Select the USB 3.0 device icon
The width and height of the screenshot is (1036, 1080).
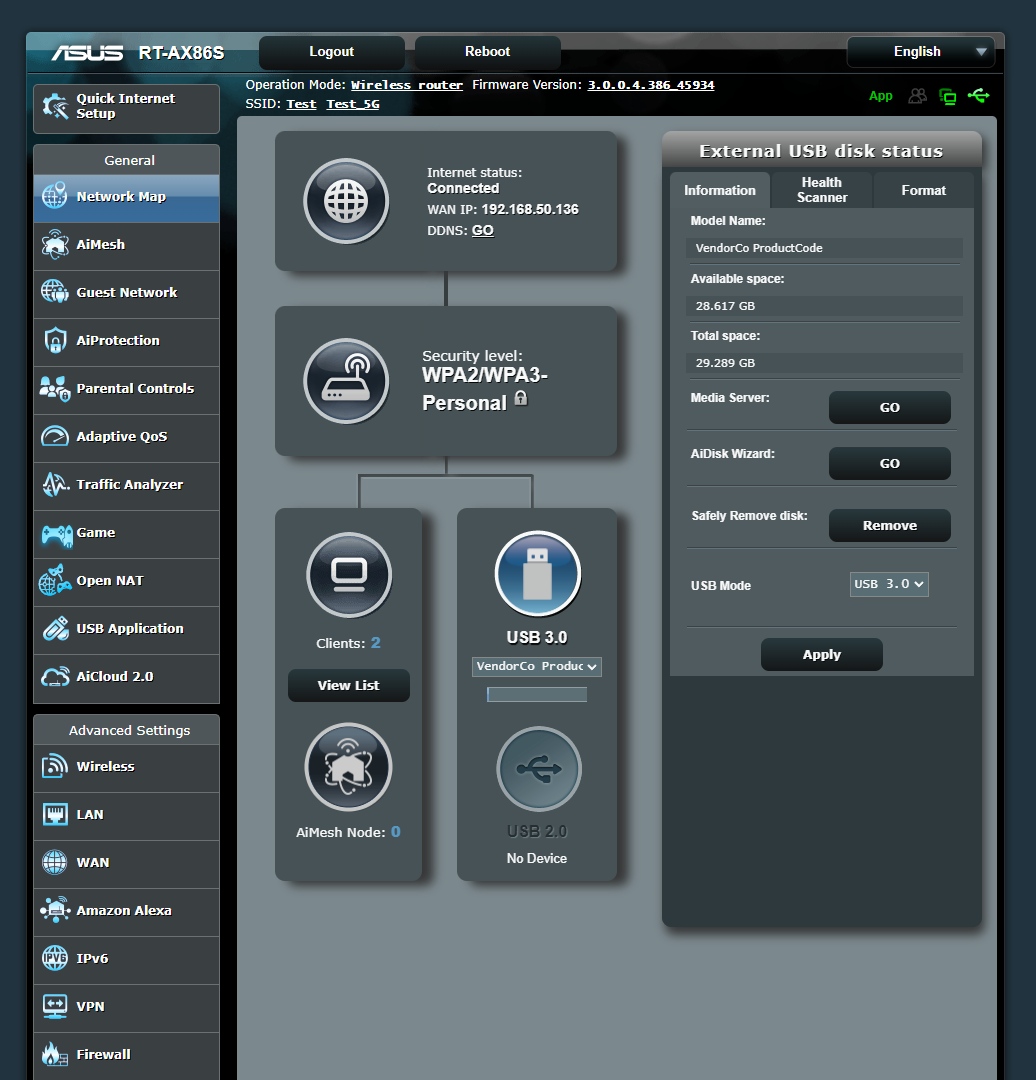click(x=537, y=574)
